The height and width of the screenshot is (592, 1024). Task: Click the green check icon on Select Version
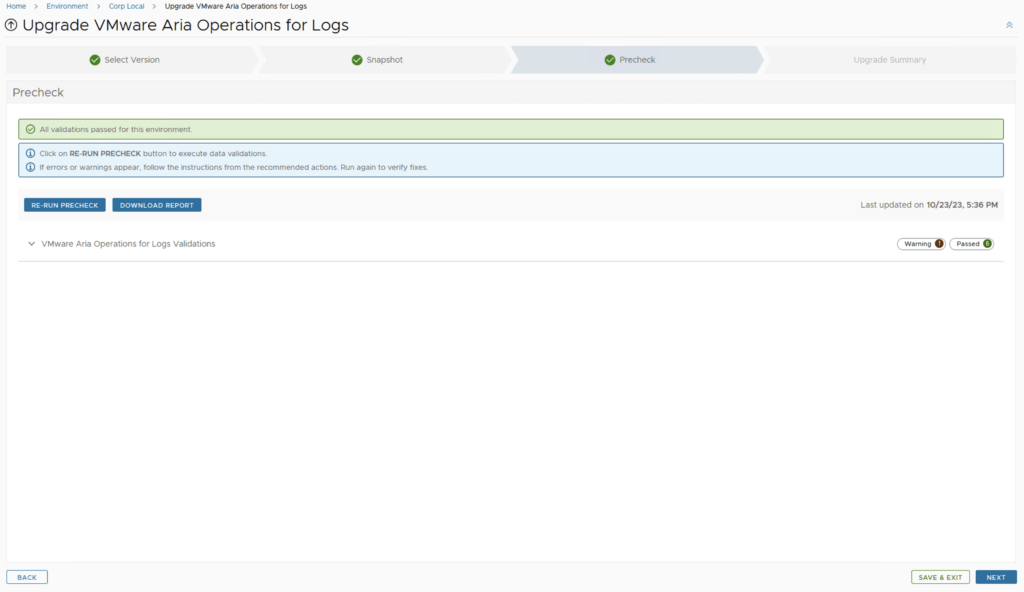pyautogui.click(x=95, y=60)
